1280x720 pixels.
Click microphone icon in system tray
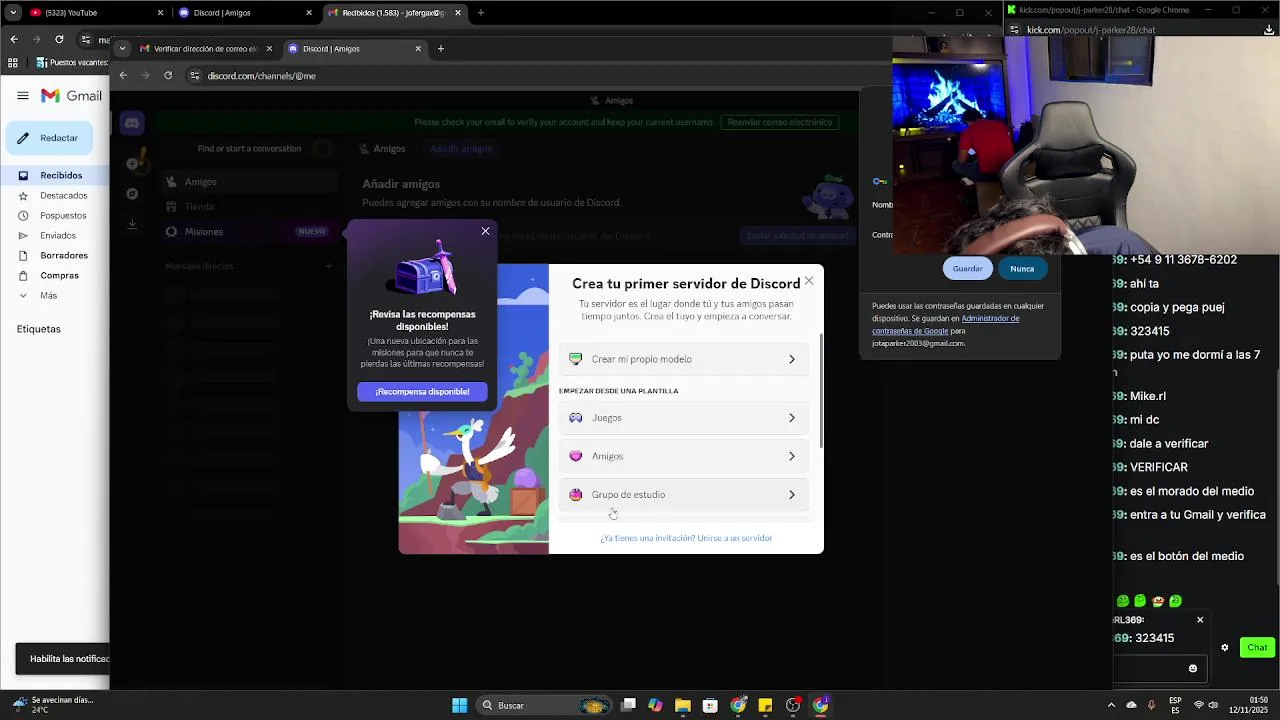click(x=1151, y=705)
